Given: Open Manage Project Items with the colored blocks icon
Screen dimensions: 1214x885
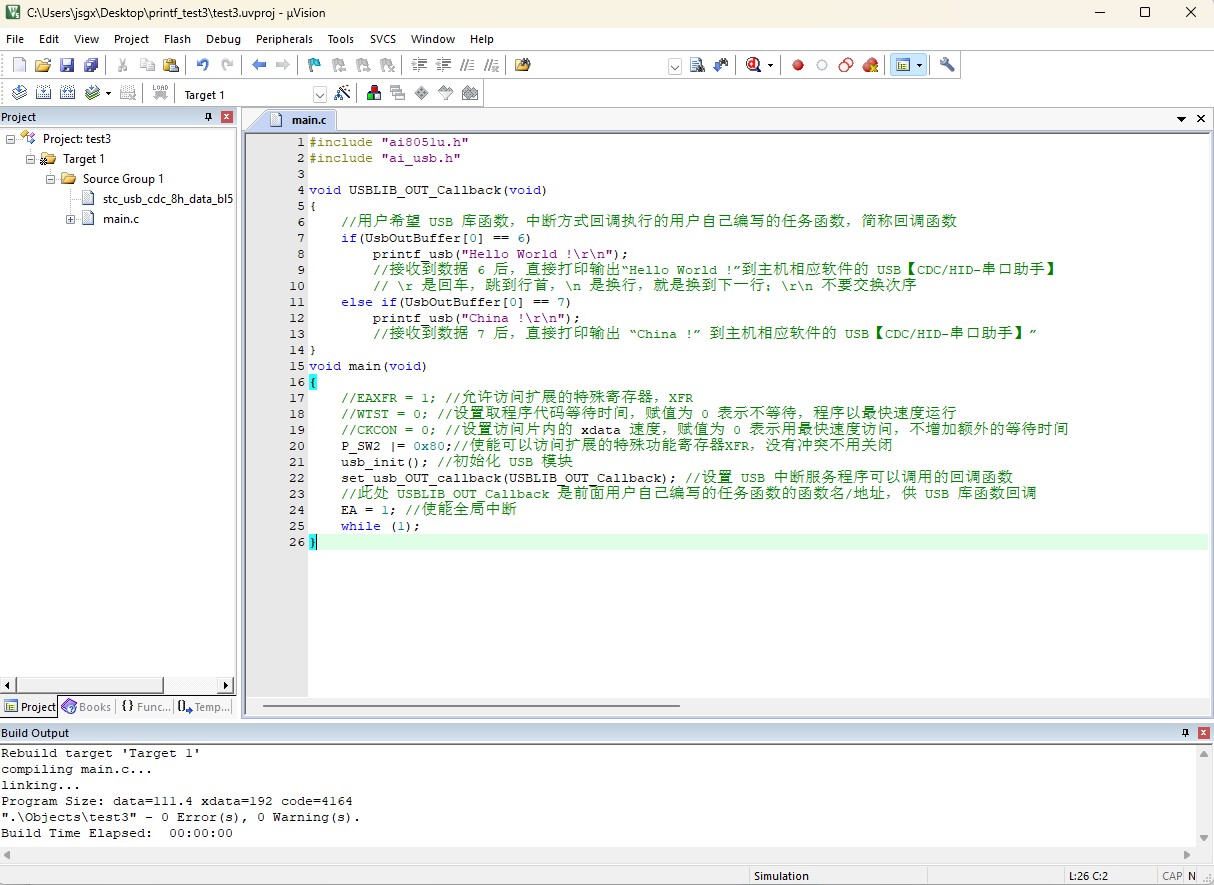Looking at the screenshot, I should point(373,93).
